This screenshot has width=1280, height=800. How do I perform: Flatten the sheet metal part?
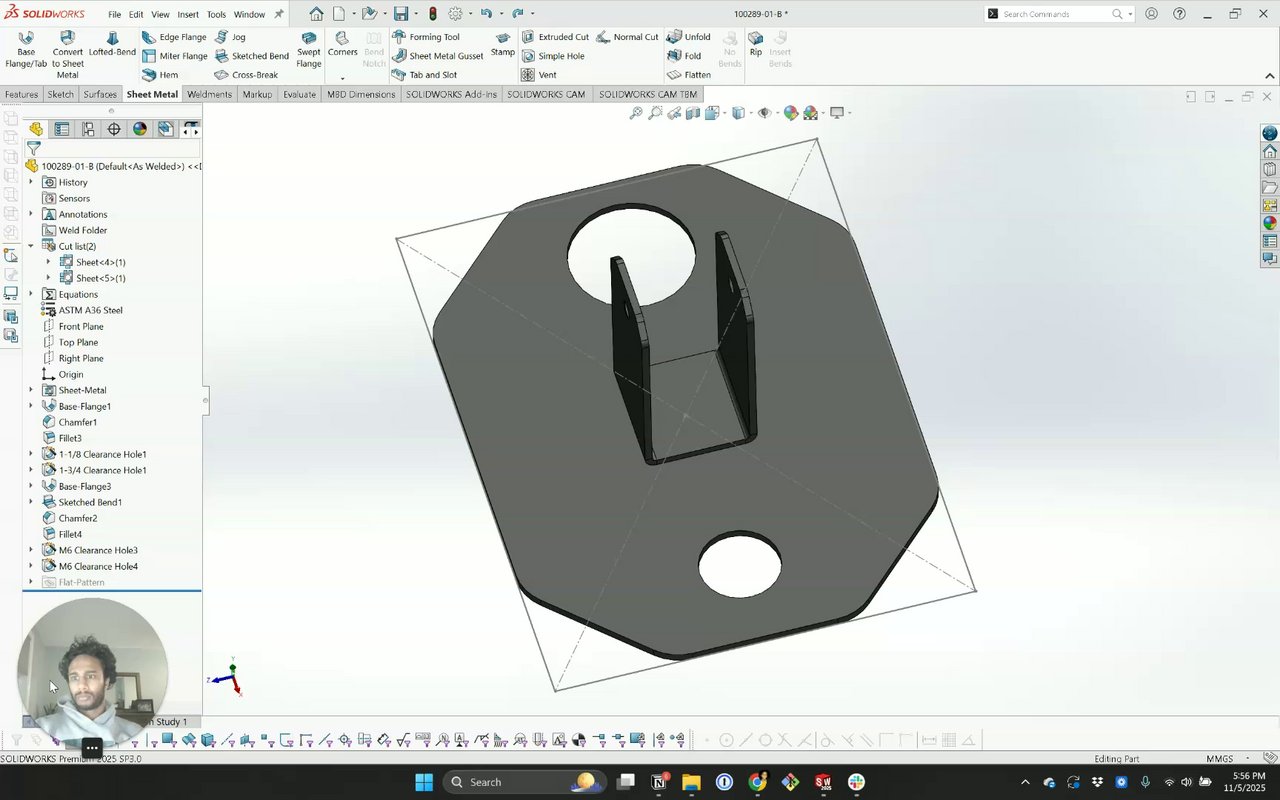689,75
